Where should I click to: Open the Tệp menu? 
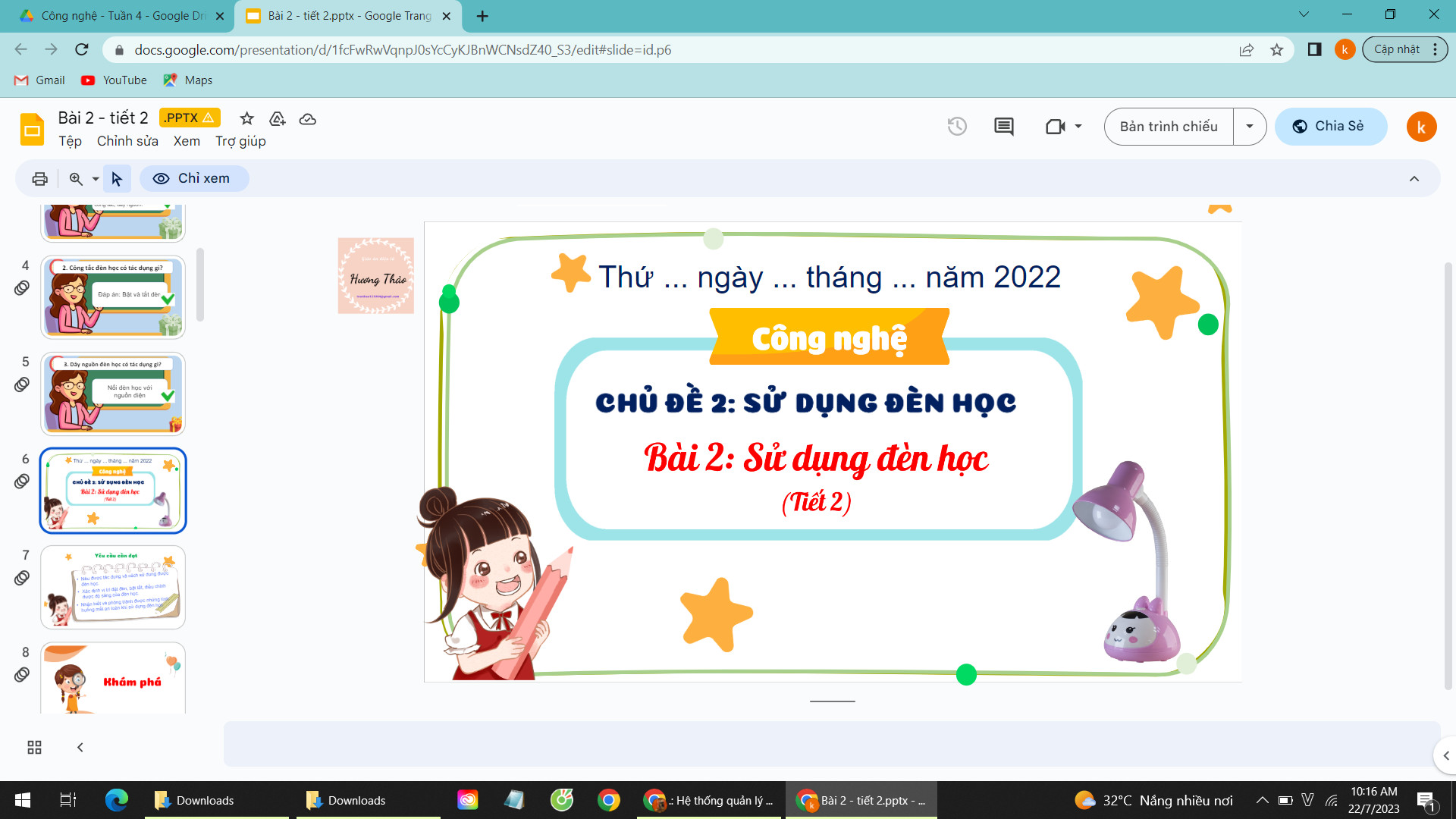pyautogui.click(x=70, y=141)
